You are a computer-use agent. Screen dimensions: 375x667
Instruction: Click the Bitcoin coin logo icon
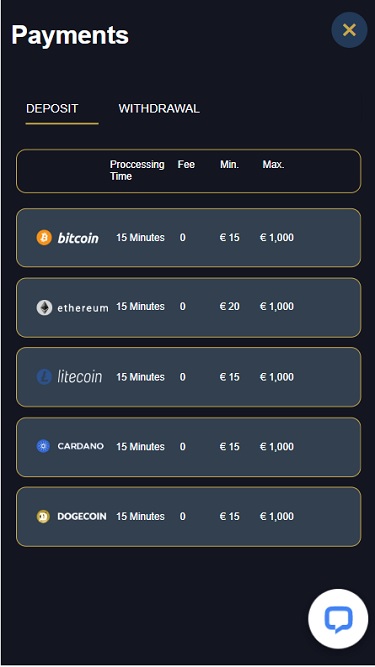click(44, 237)
